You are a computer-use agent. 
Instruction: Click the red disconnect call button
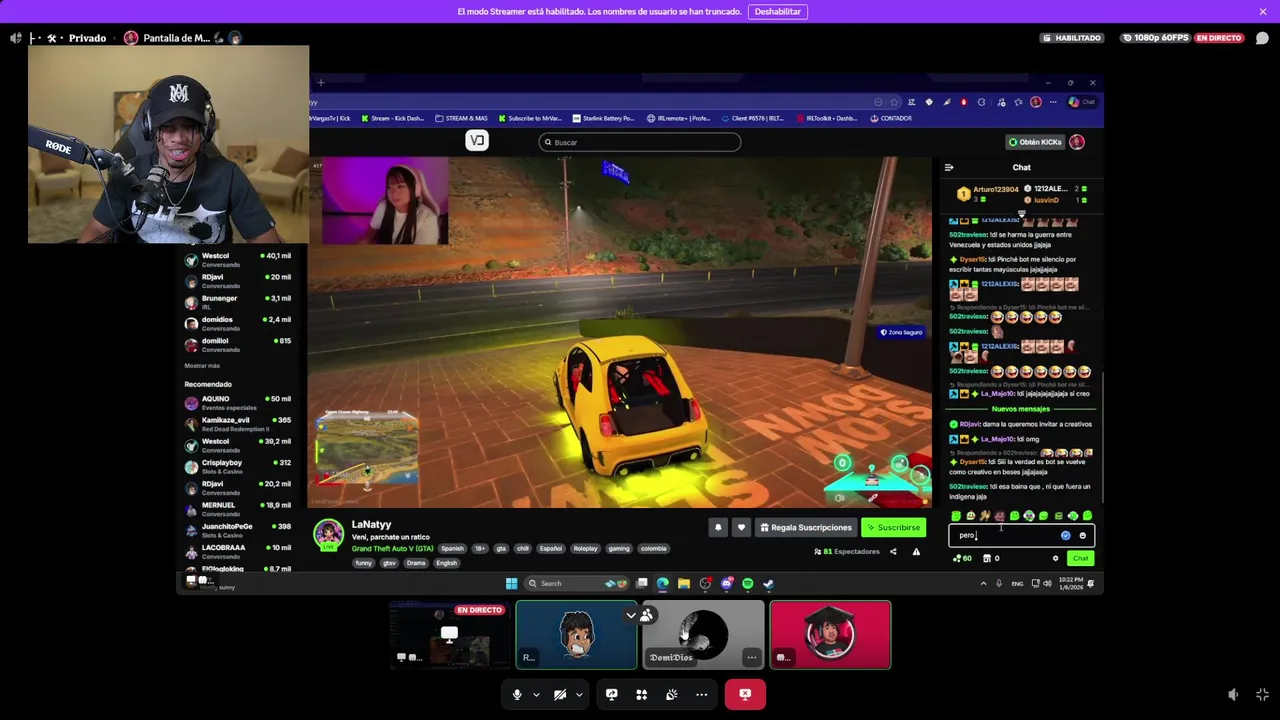pyautogui.click(x=745, y=694)
